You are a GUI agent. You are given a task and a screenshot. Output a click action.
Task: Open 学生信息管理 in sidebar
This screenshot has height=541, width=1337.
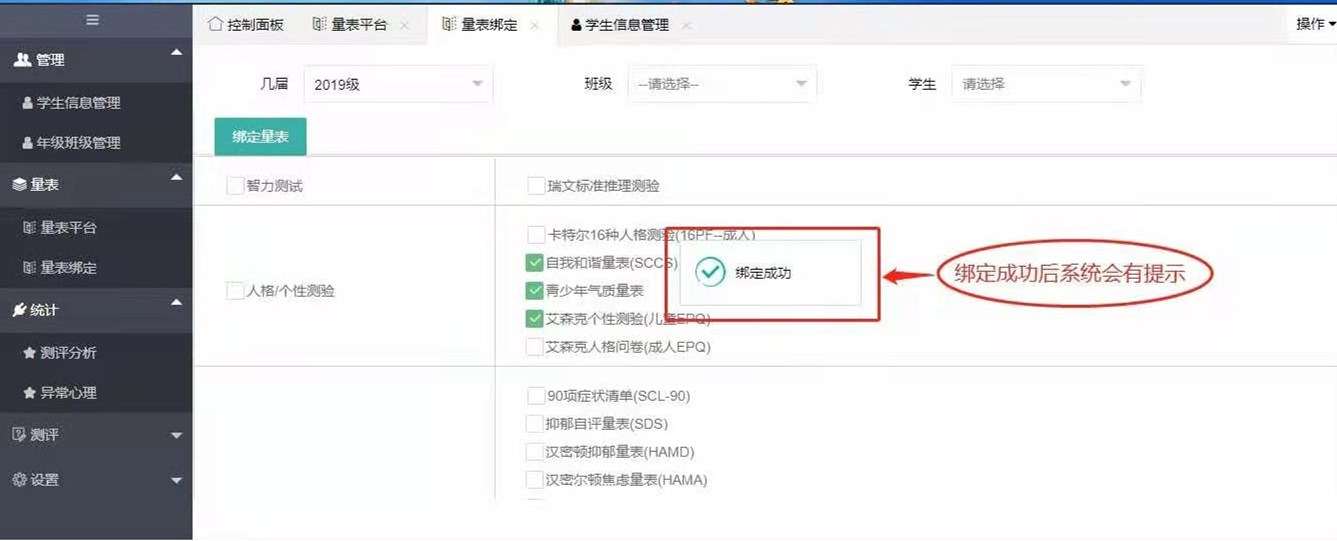(x=78, y=103)
